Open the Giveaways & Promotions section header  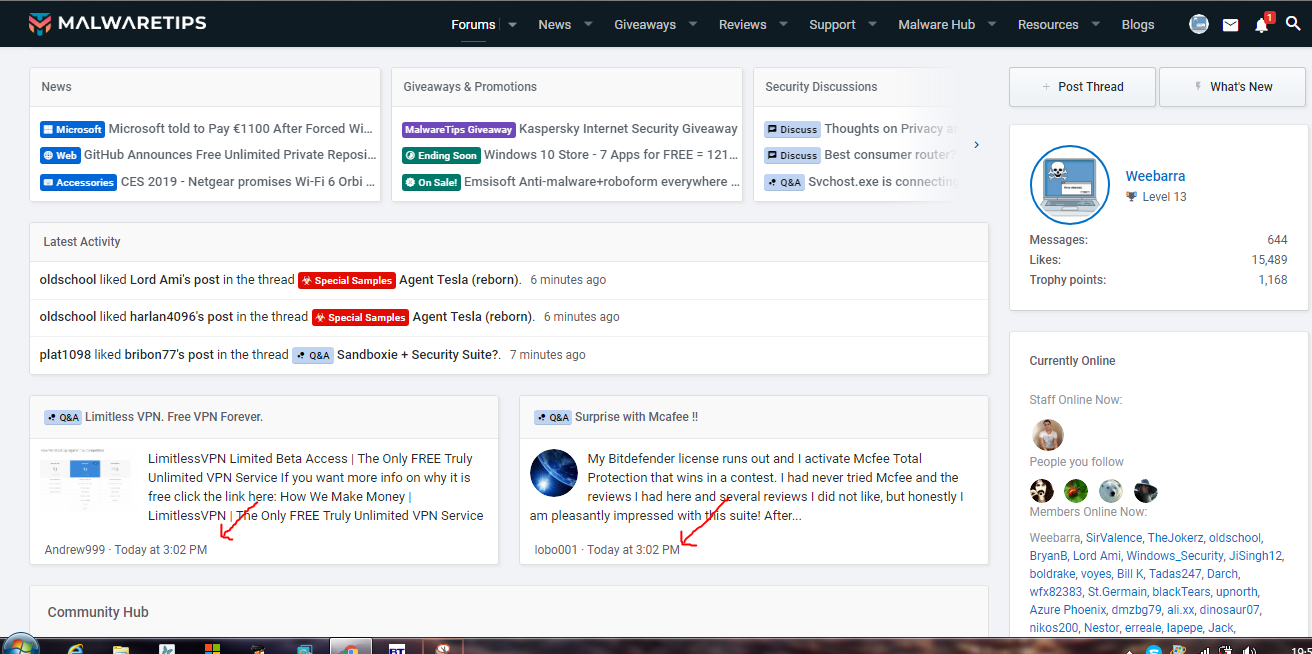(x=470, y=87)
